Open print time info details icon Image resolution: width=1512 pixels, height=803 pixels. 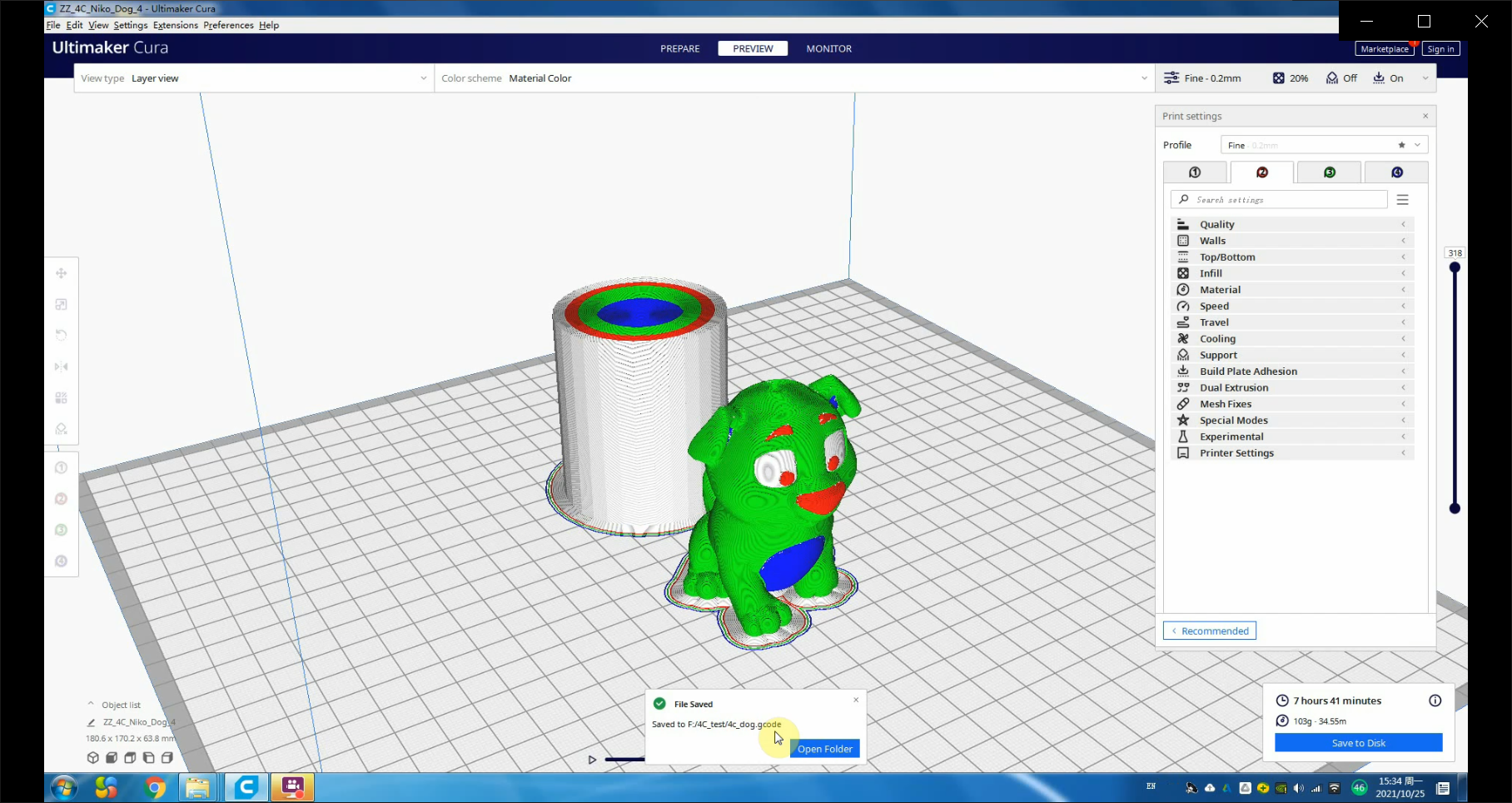[x=1435, y=701]
